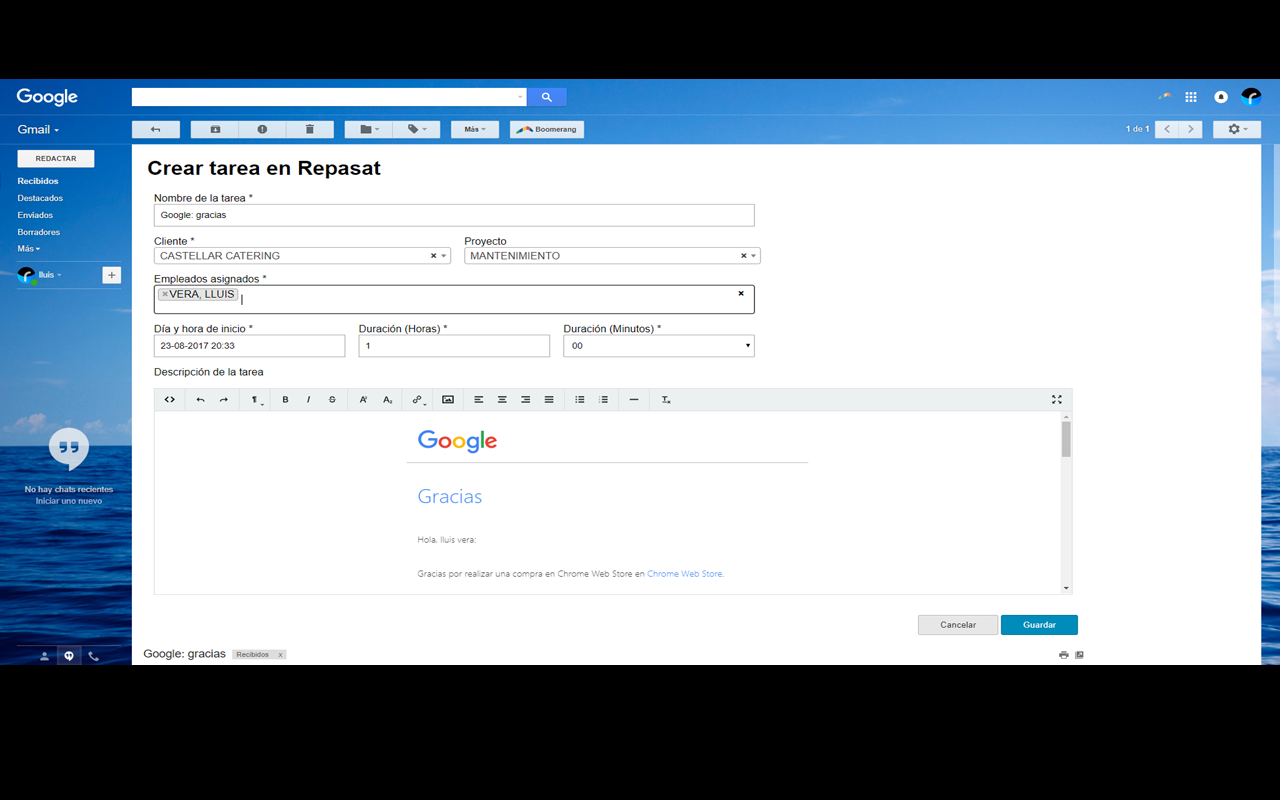This screenshot has width=1280, height=800.
Task: Clear all assigned employees
Action: 741,294
